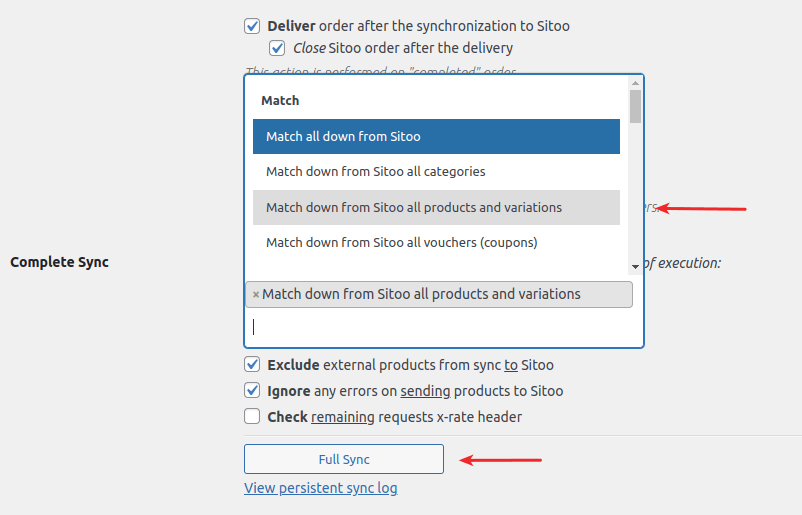Uncheck Ignore any errors on sending products
The width and height of the screenshot is (802, 515).
252,391
